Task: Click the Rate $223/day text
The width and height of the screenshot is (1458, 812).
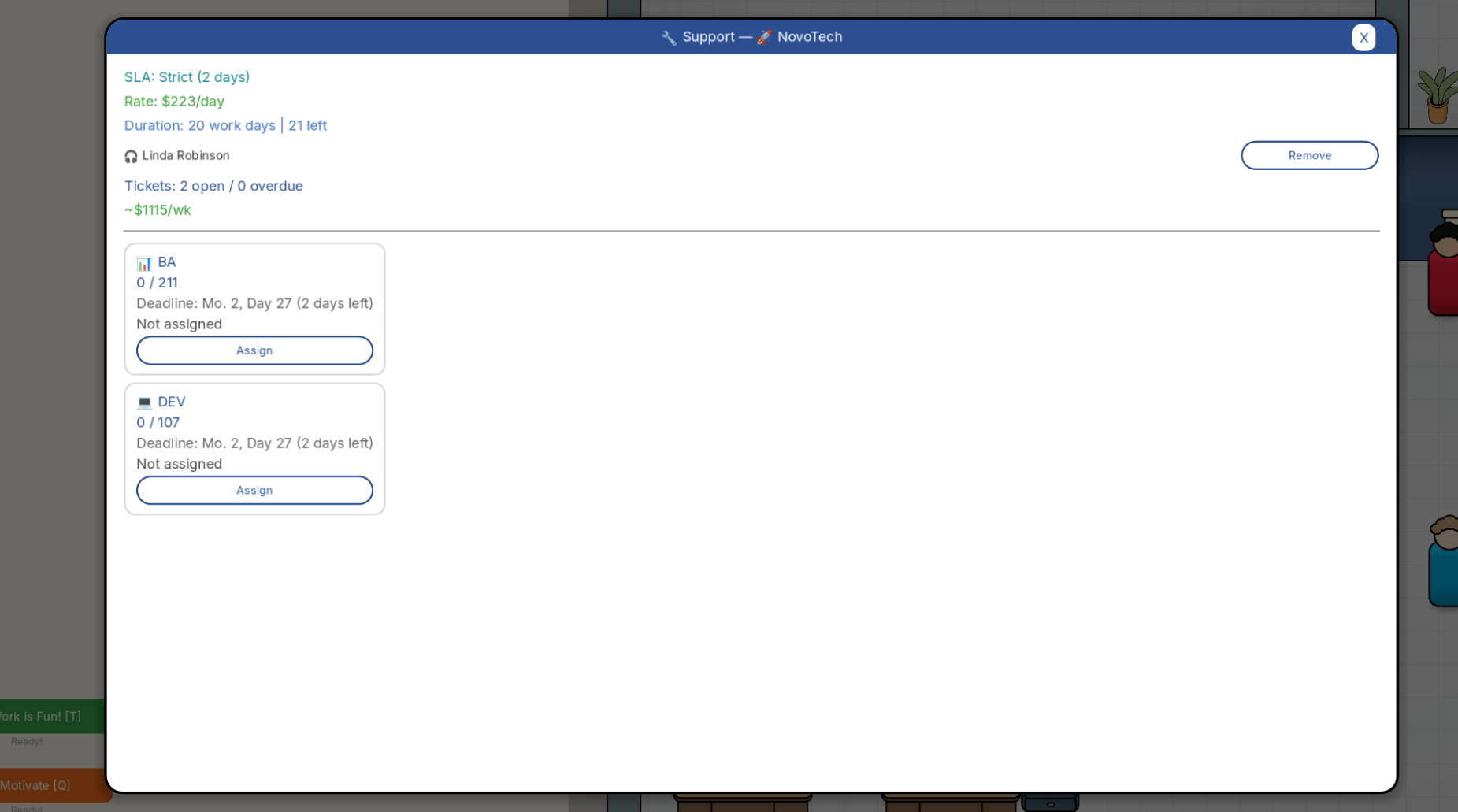Action: coord(174,102)
